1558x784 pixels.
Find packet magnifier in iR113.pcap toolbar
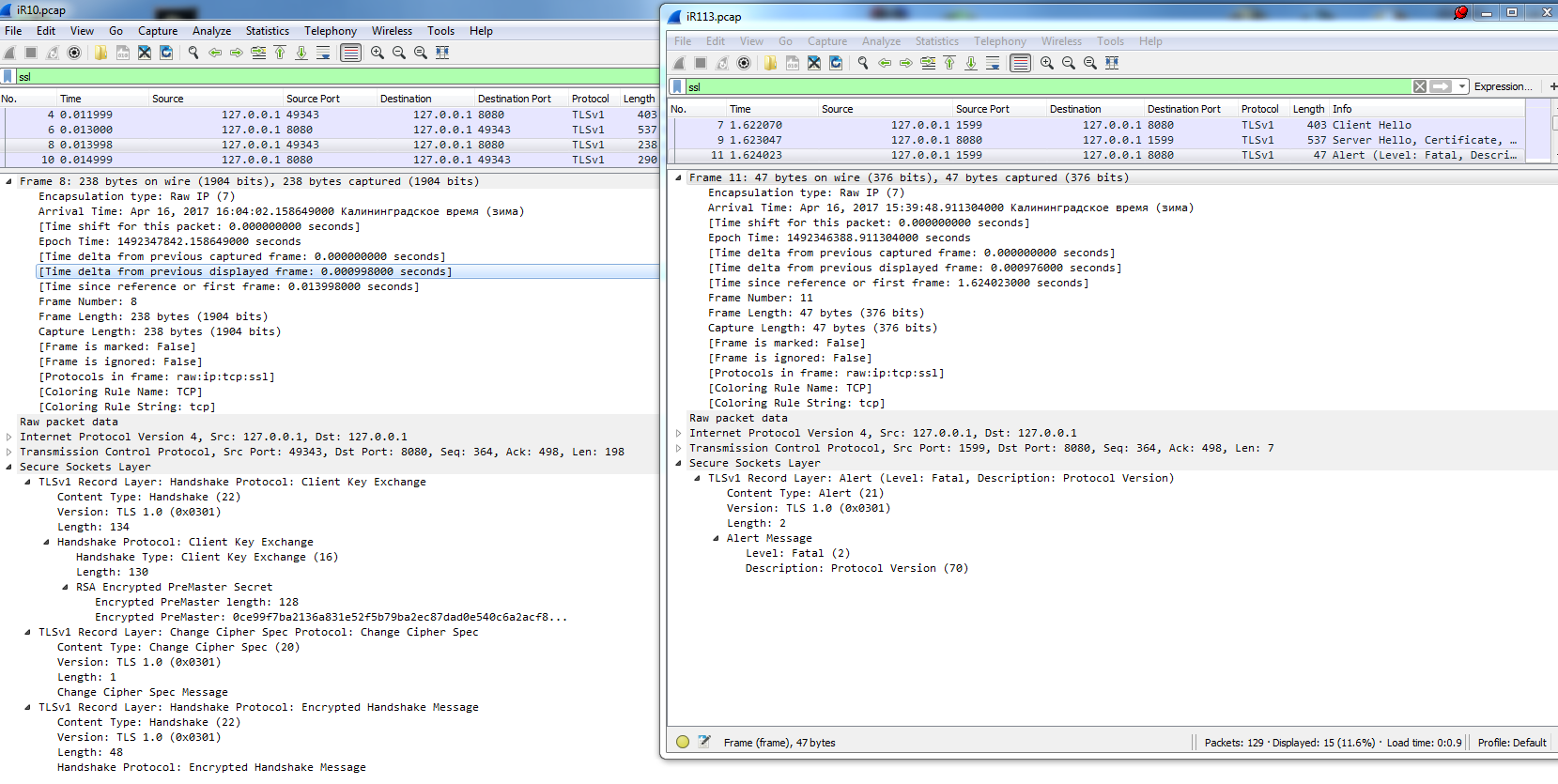pos(863,63)
